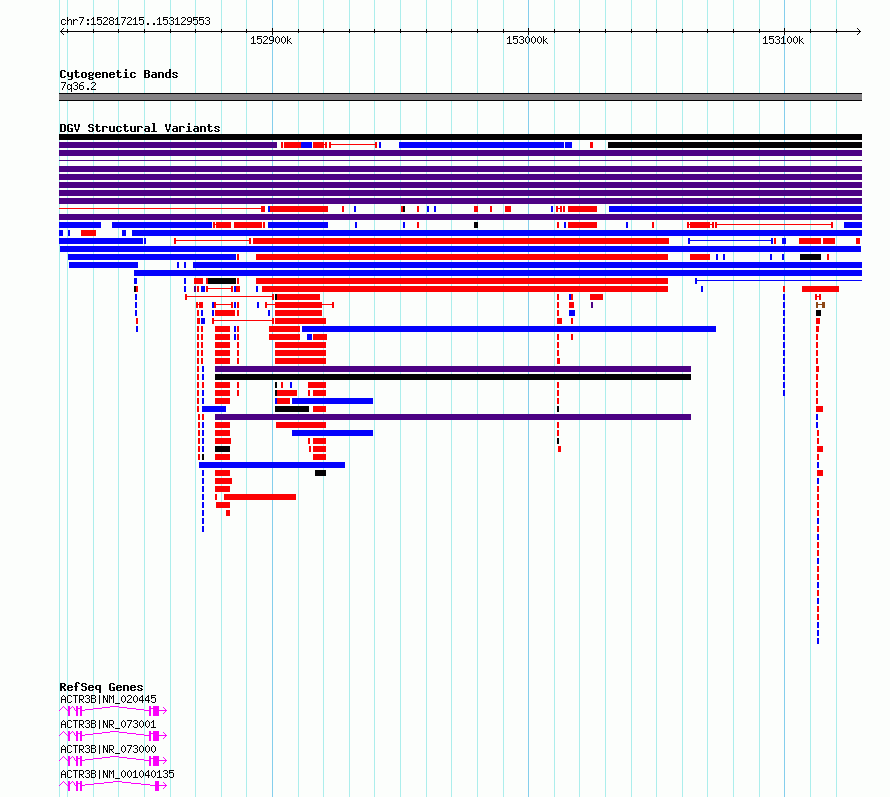Select the magenta gene model under ACTR3B|NR_073001
The height and width of the screenshot is (797, 890).
[113, 736]
